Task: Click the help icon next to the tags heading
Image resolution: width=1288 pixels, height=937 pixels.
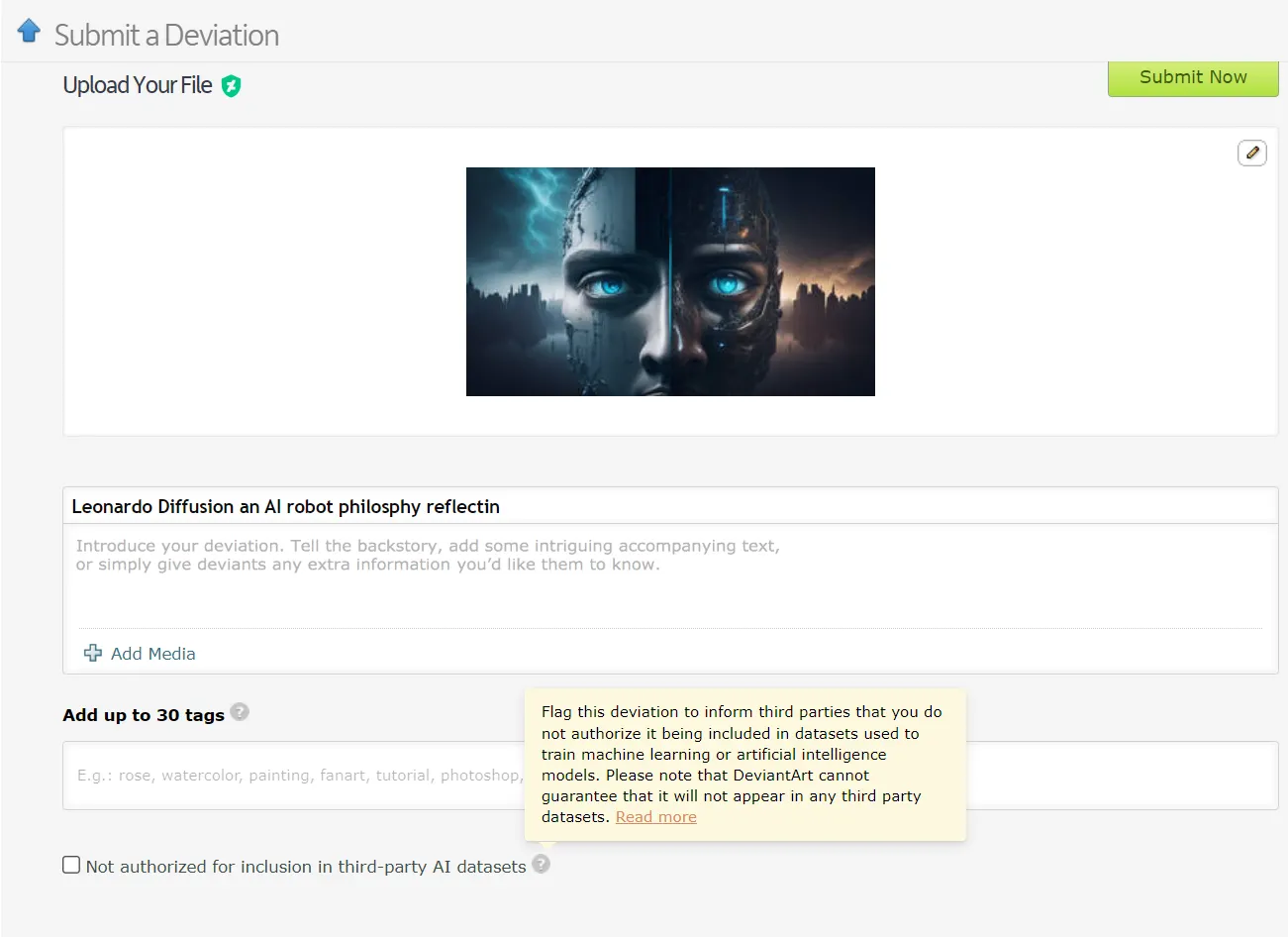Action: 240,712
